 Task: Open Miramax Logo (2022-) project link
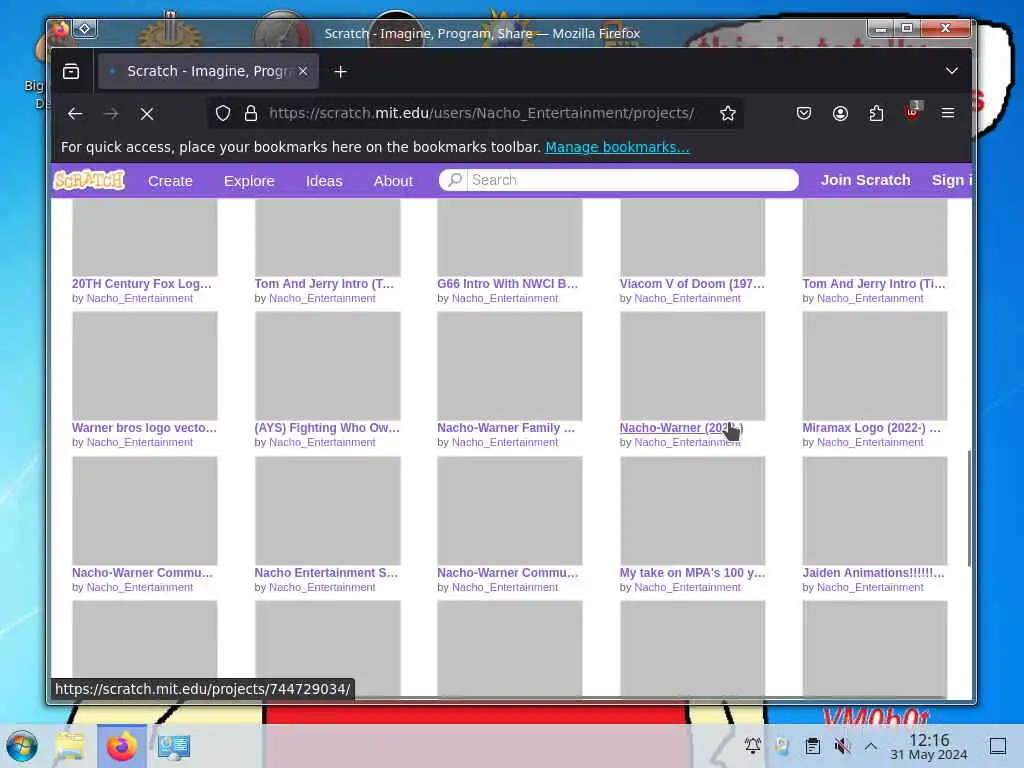872,428
